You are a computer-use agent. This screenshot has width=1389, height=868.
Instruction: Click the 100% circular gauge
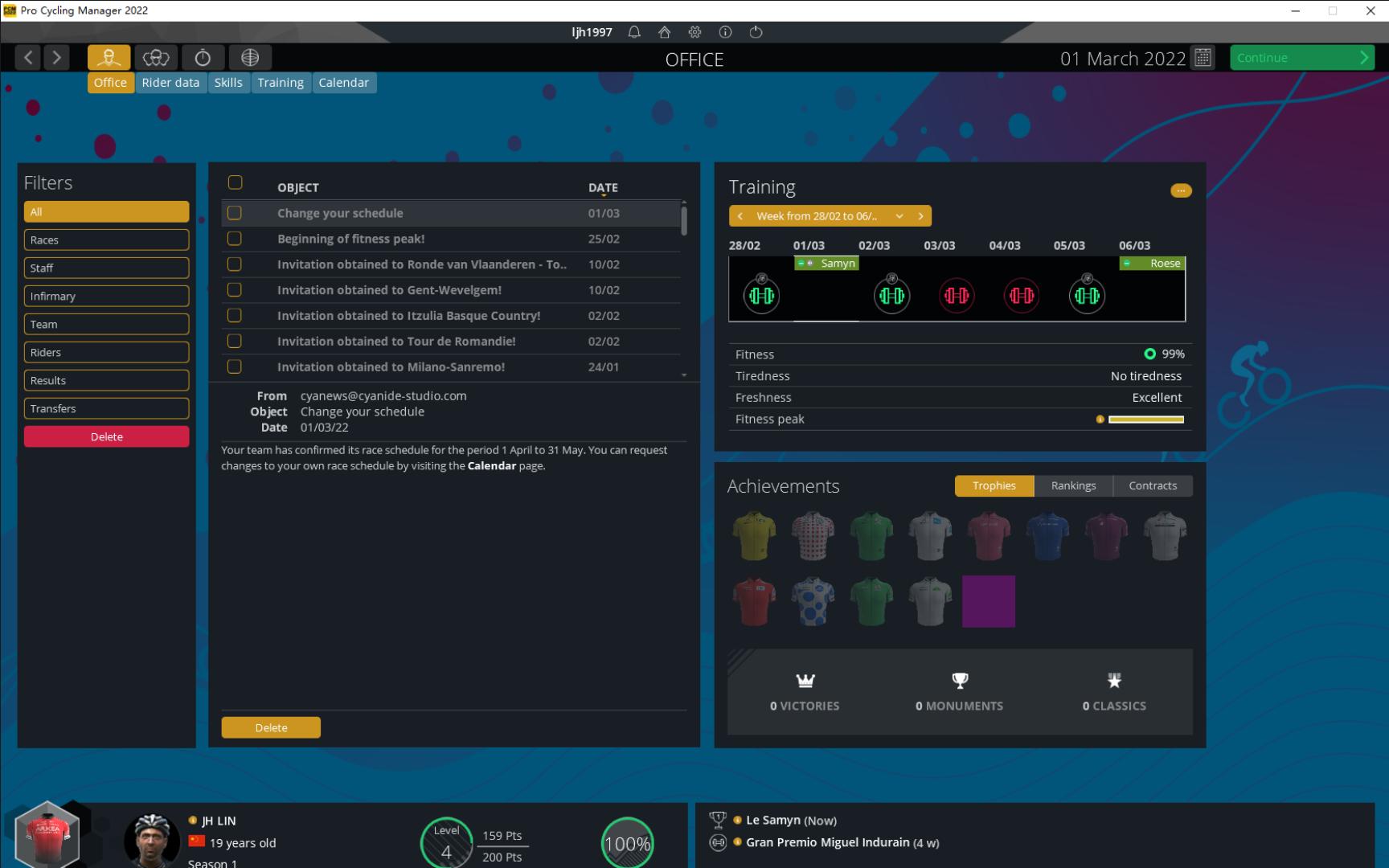627,842
